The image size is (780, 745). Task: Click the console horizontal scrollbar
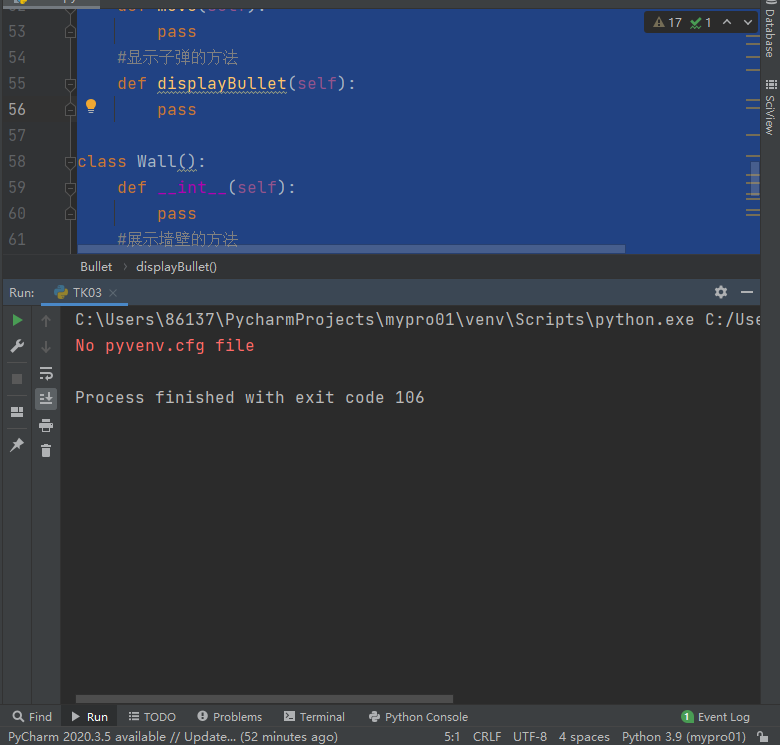[264, 699]
